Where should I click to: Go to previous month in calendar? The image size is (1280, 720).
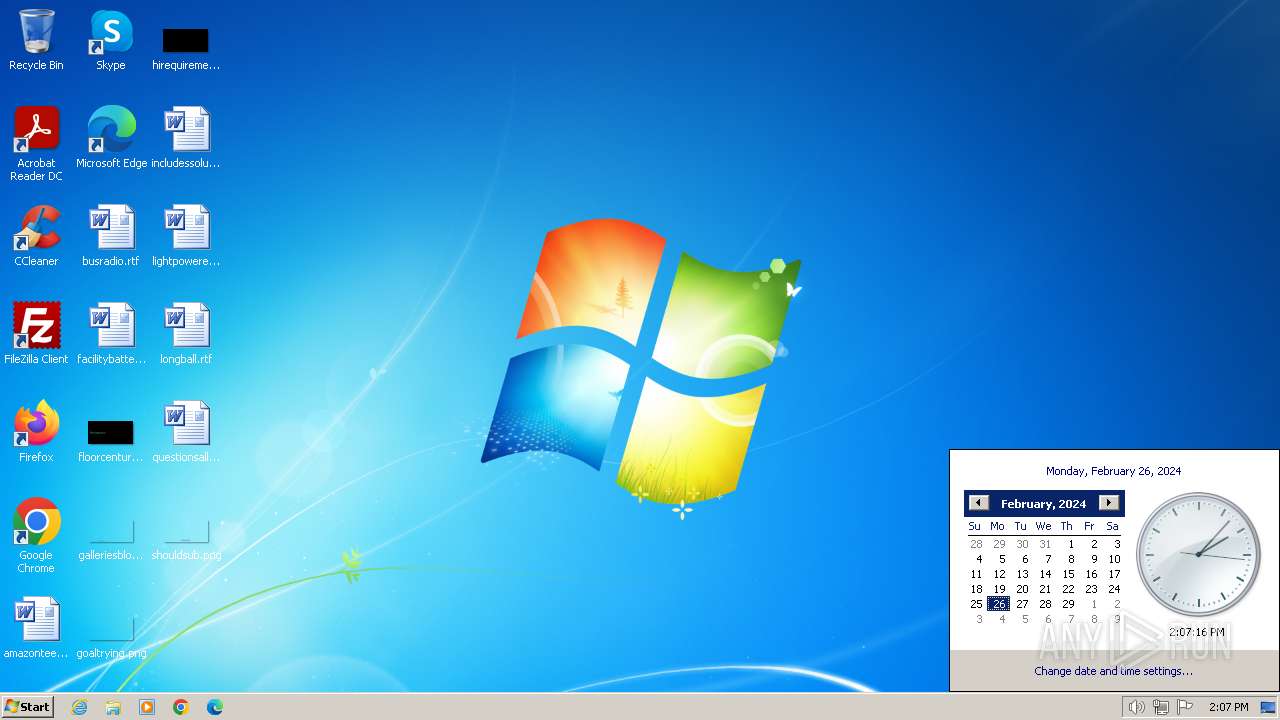click(979, 503)
